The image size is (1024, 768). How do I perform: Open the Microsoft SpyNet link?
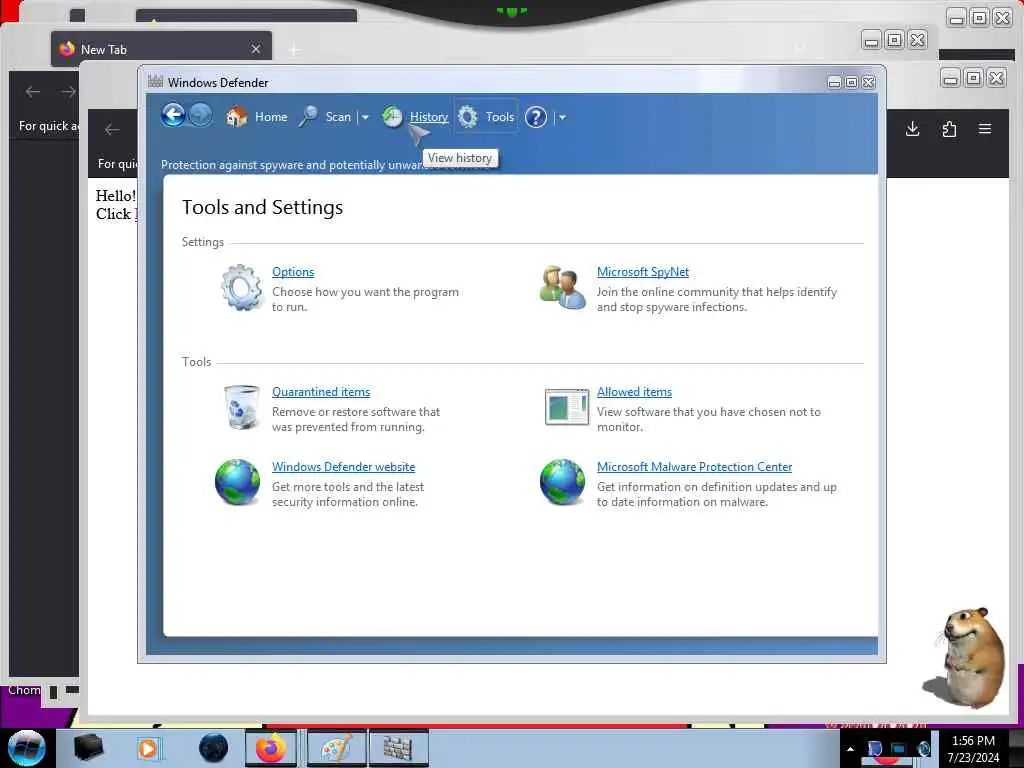tap(643, 272)
